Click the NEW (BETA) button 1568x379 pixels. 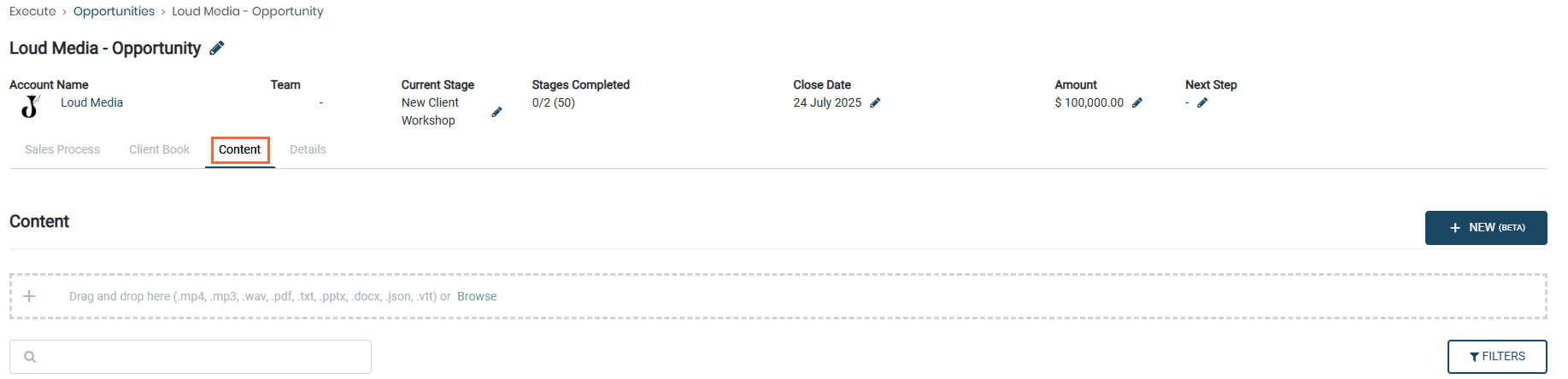point(1486,228)
